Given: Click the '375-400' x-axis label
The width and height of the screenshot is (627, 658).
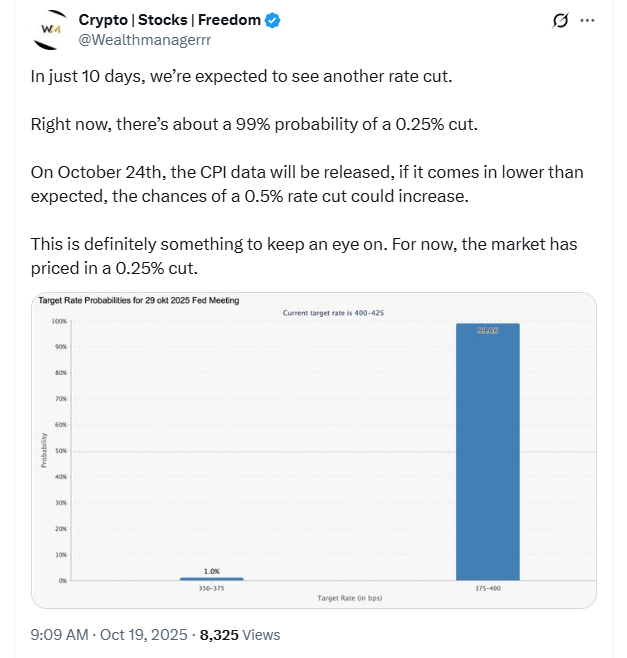Looking at the screenshot, I should click(x=488, y=588).
